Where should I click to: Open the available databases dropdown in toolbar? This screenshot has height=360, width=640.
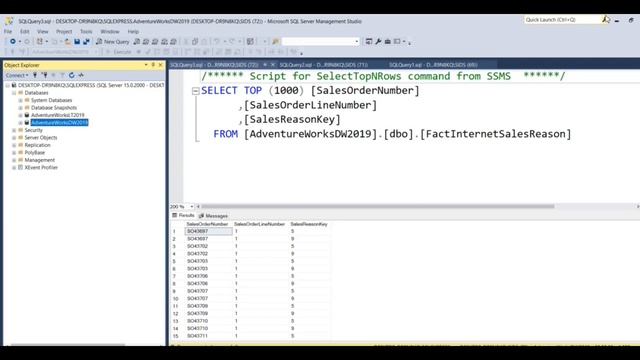[x=96, y=52]
